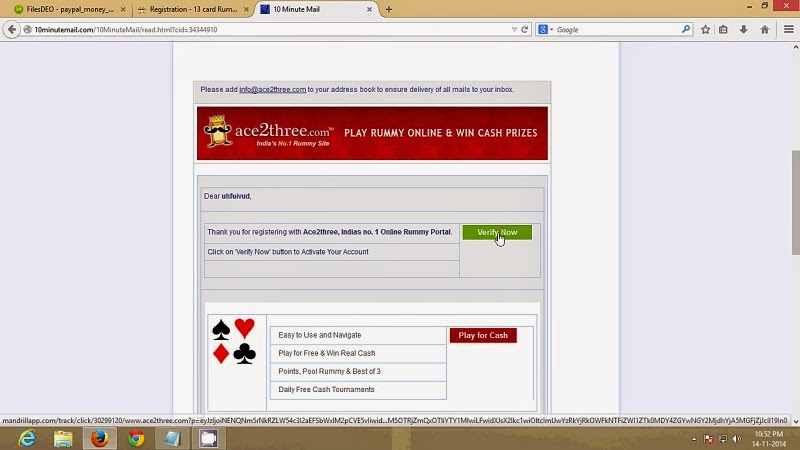Image resolution: width=800 pixels, height=450 pixels.
Task: Bookmark this page with star icon
Action: tap(705, 30)
